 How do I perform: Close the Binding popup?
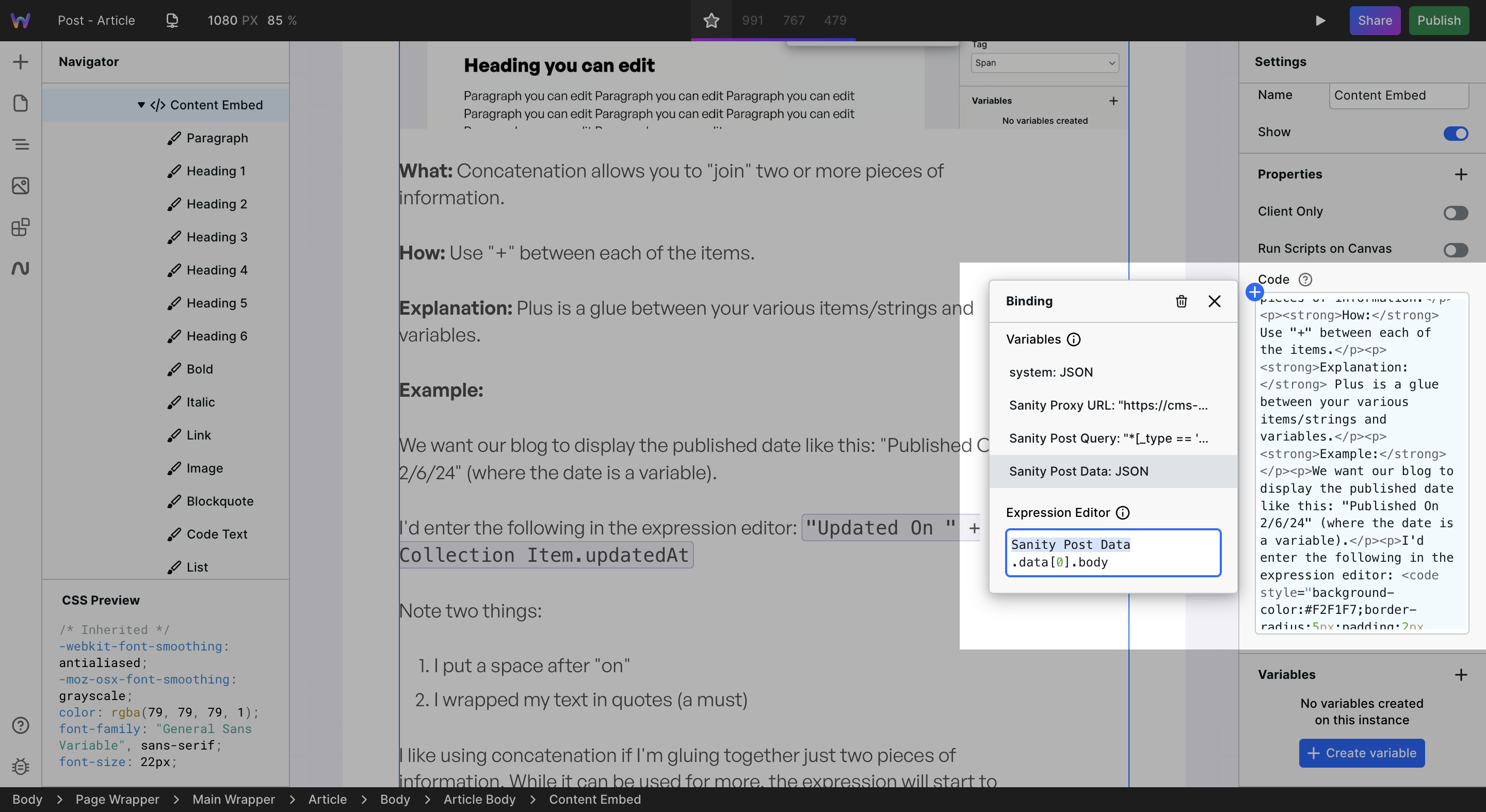pos(1214,301)
